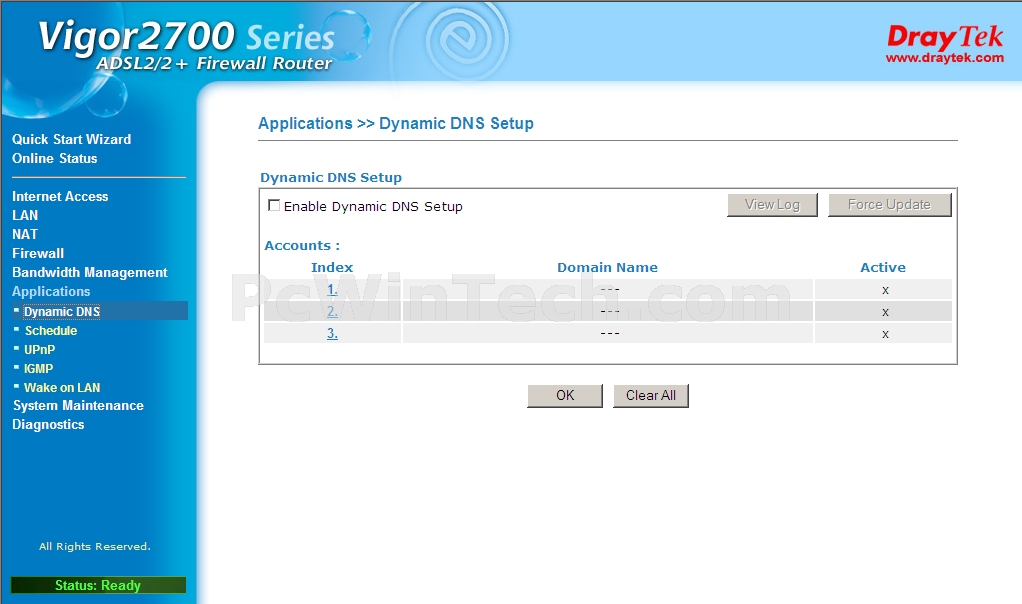
Task: Open the Internet Access menu
Action: (60, 196)
